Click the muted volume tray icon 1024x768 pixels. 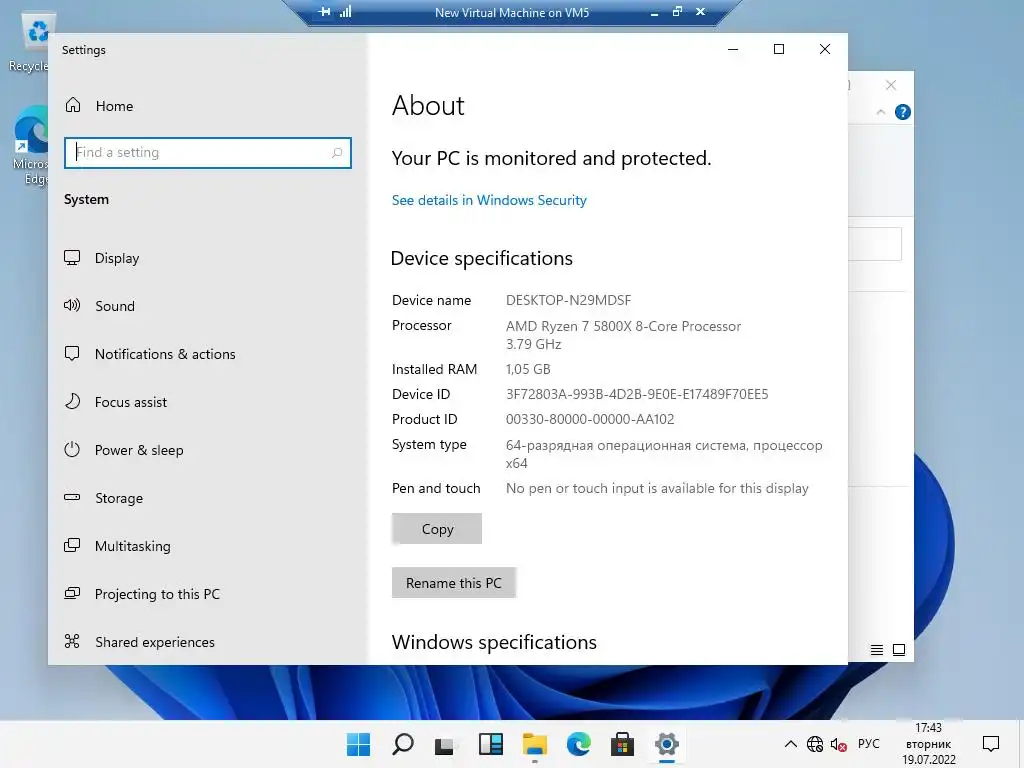click(839, 744)
